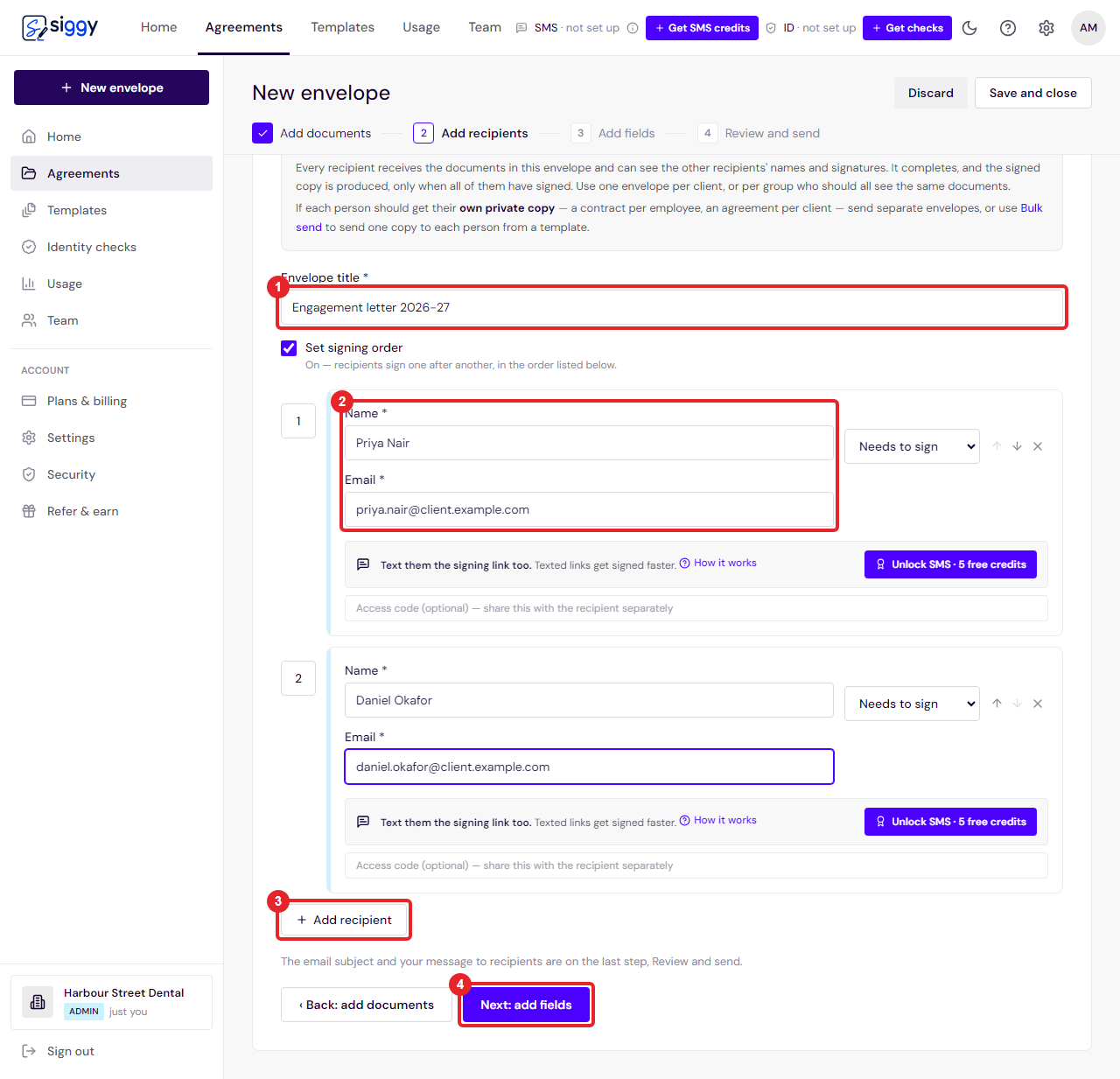This screenshot has width=1120, height=1079.
Task: Open Security in the sidebar
Action: (x=111, y=474)
